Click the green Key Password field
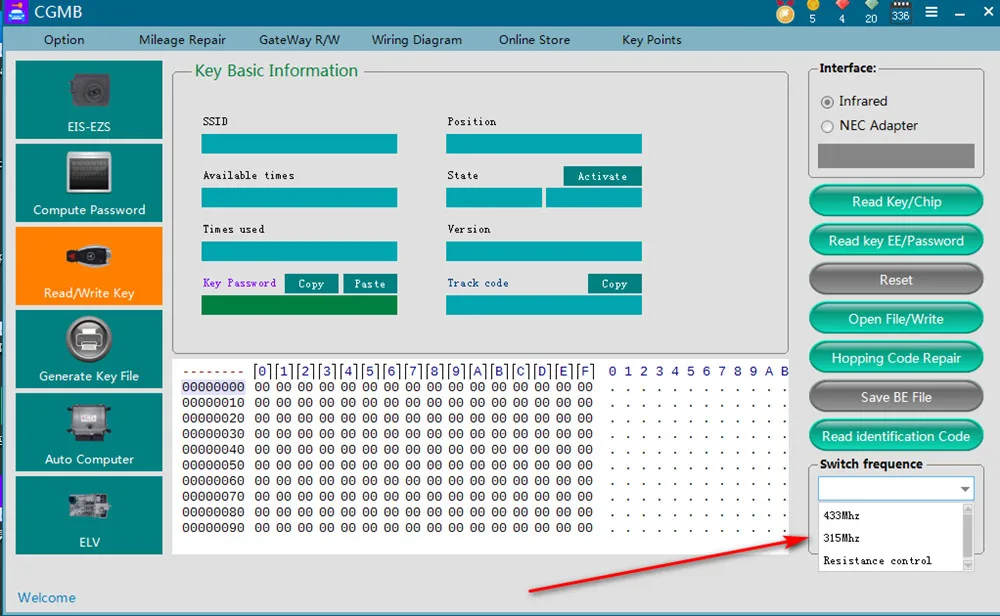Viewport: 1000px width, 616px height. point(299,305)
